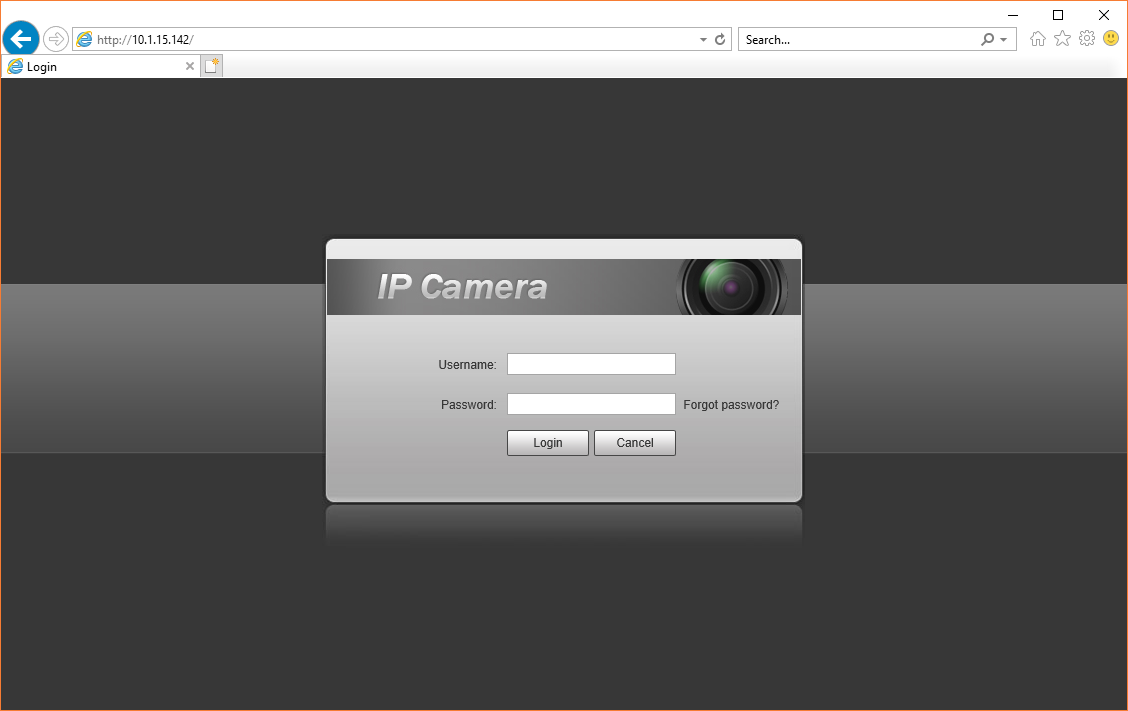This screenshot has width=1128, height=711.
Task: Click the search magnifier icon
Action: point(986,39)
